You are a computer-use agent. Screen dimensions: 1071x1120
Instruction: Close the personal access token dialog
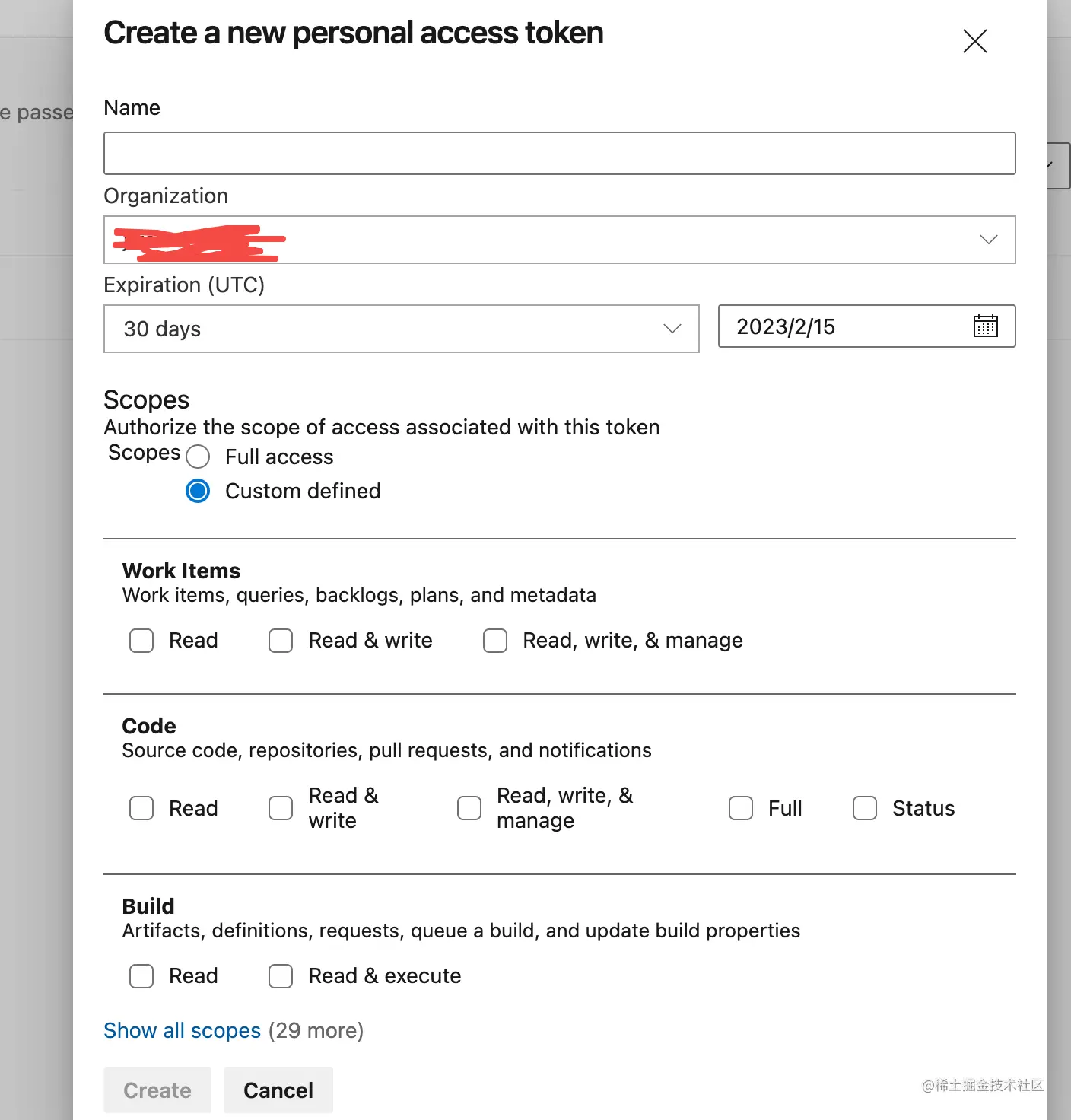(x=974, y=40)
